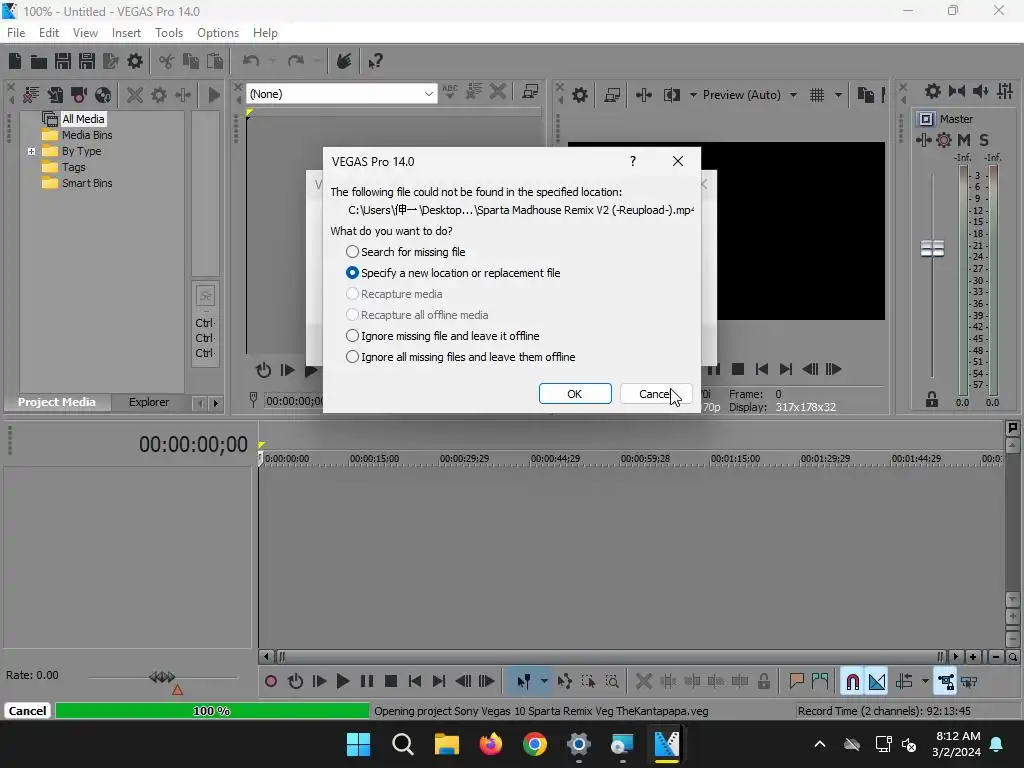Show hidden system tray icons chevron
The height and width of the screenshot is (768, 1024).
(820, 744)
